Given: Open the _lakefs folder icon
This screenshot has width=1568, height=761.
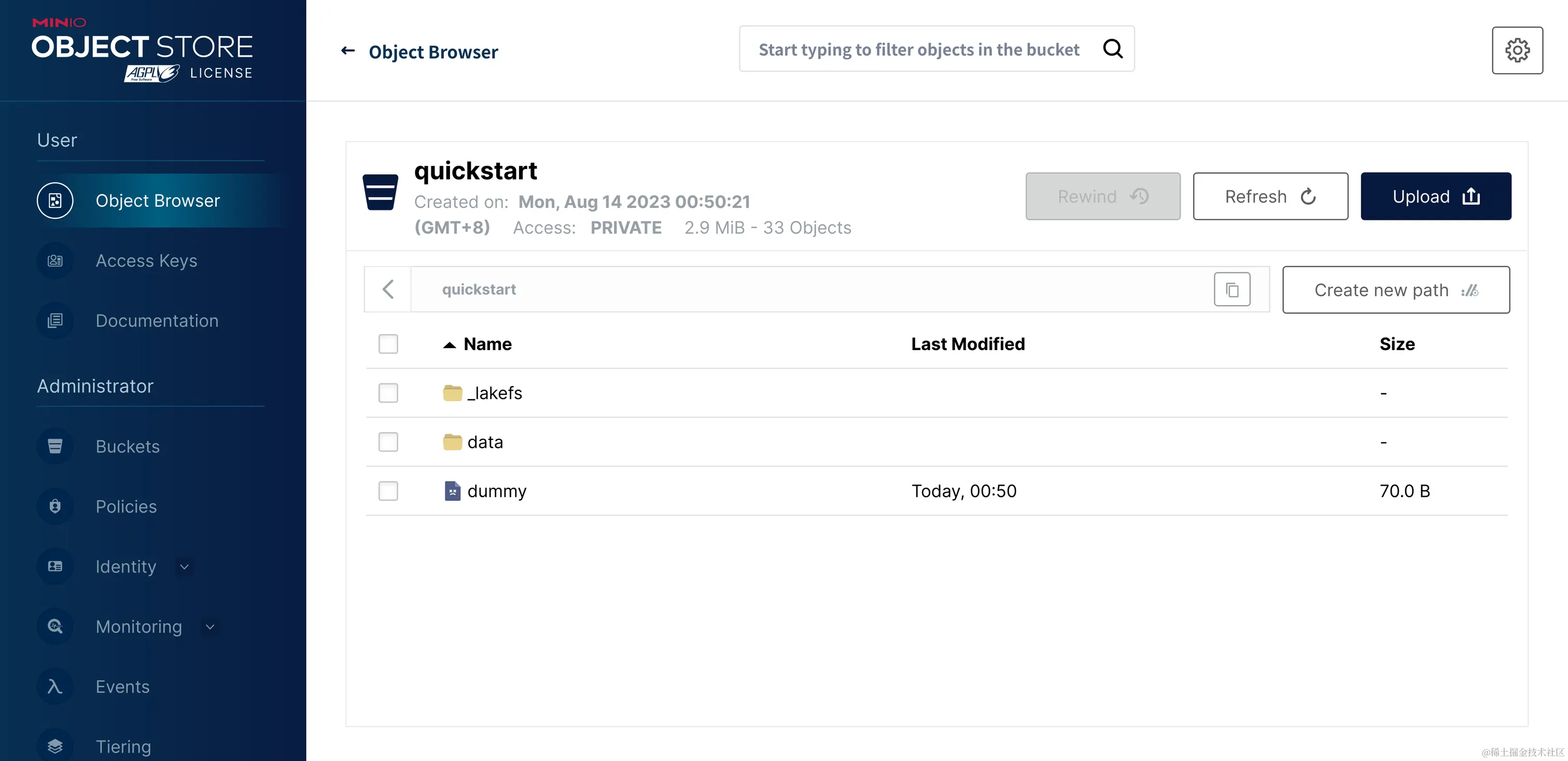Looking at the screenshot, I should pos(452,393).
